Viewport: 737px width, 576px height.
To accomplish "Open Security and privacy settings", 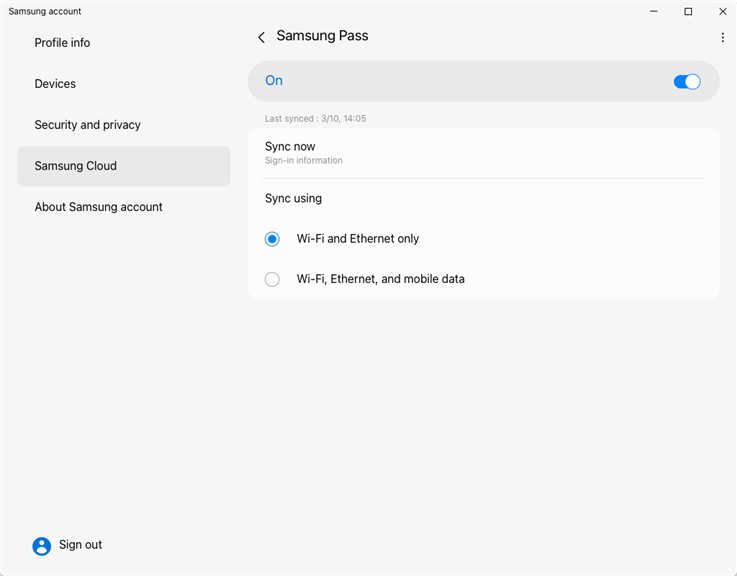I will pyautogui.click(x=87, y=125).
